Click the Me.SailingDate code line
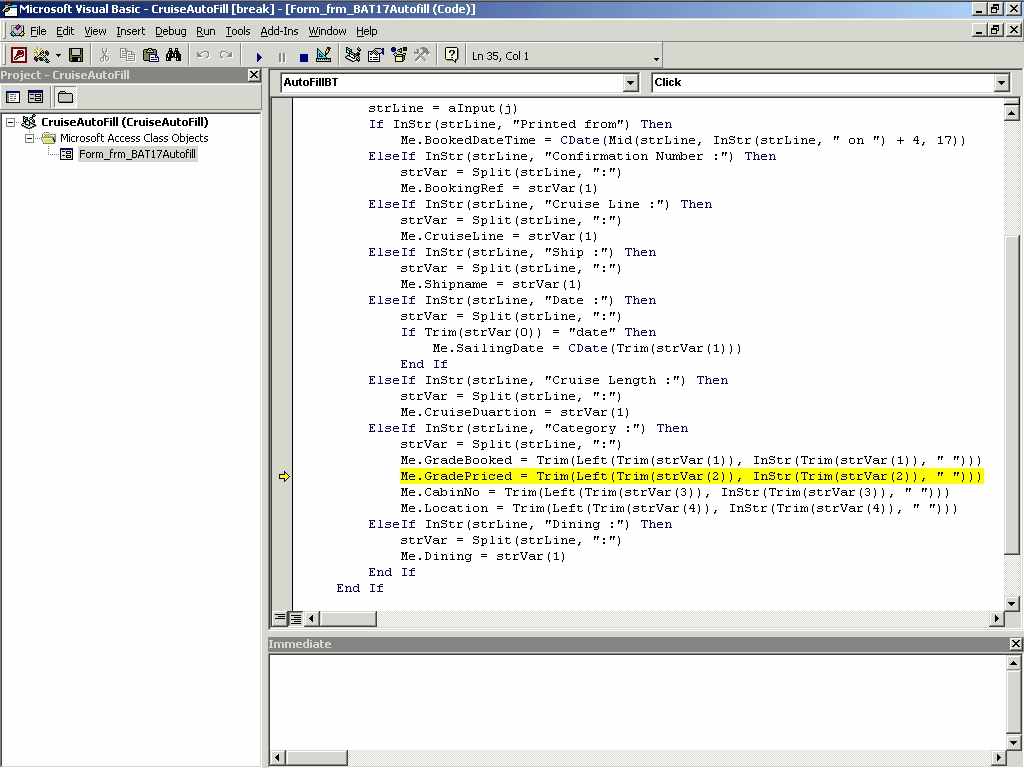Image resolution: width=1024 pixels, height=768 pixels. pos(586,348)
